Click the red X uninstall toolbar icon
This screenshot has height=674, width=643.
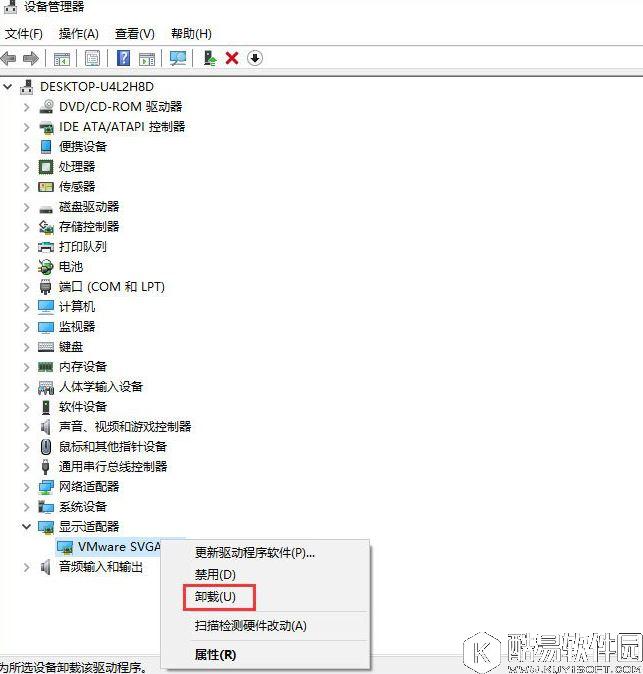coord(232,58)
